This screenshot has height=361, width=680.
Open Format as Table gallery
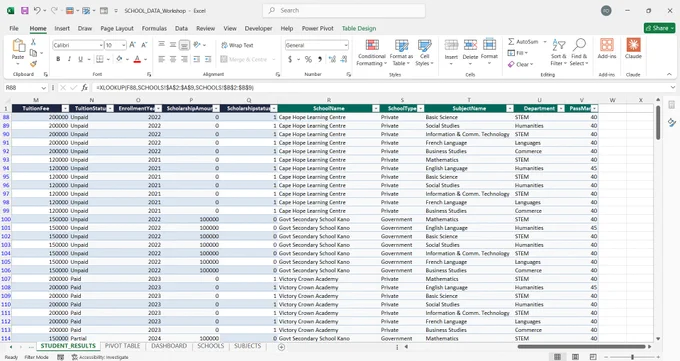401,53
